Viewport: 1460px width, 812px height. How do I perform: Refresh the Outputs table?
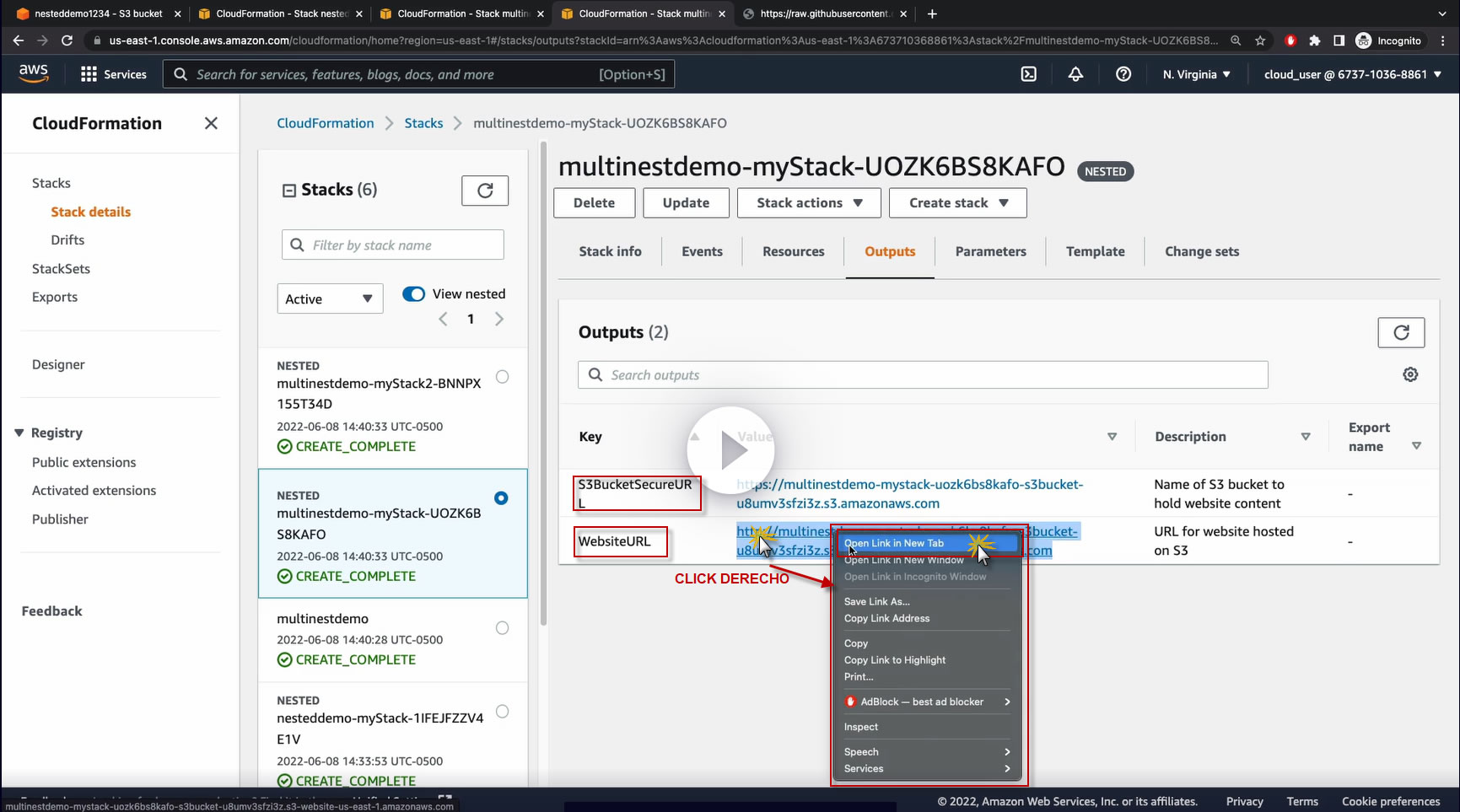[1401, 332]
